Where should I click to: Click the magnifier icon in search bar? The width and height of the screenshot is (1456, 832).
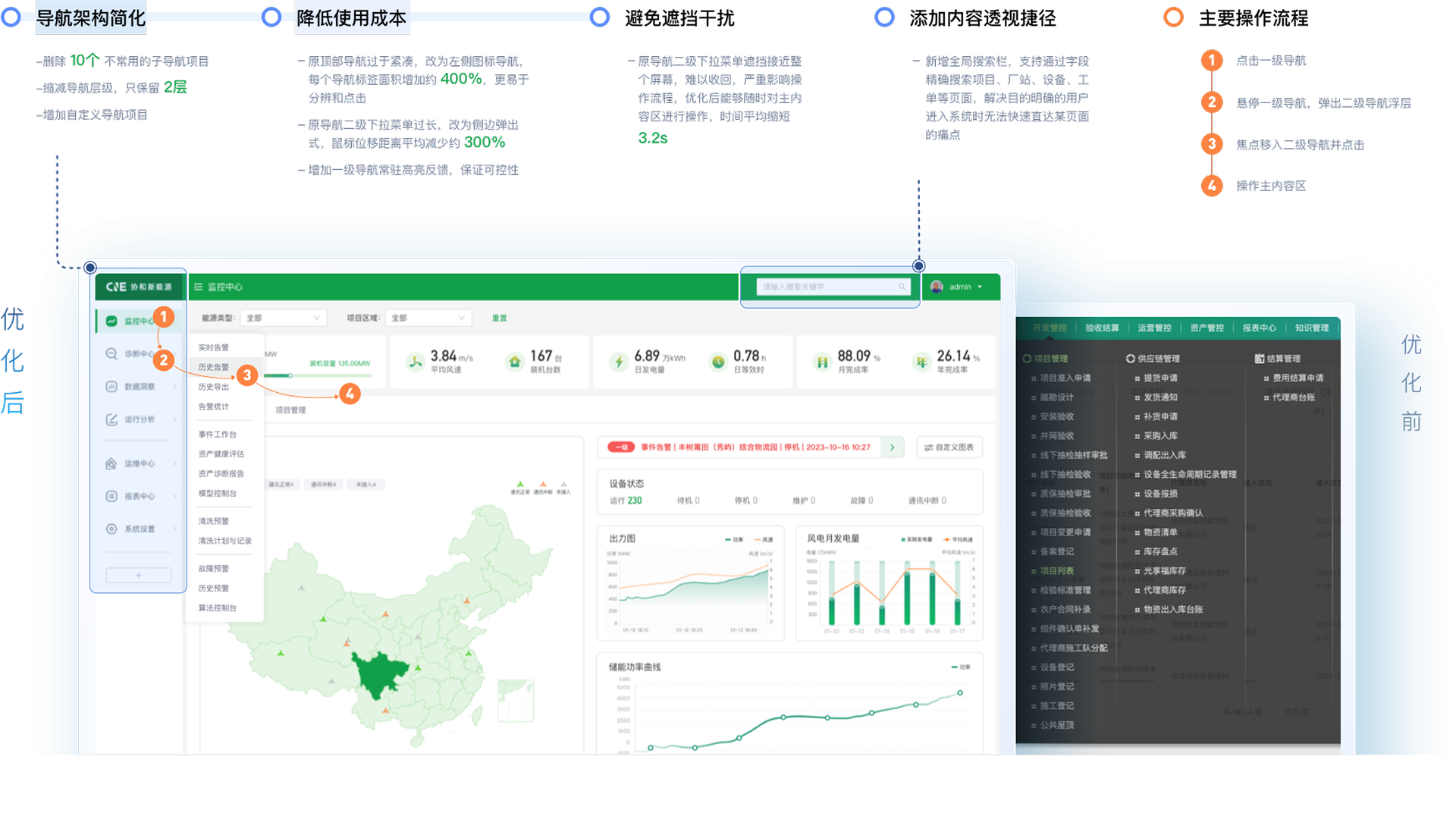click(x=902, y=287)
